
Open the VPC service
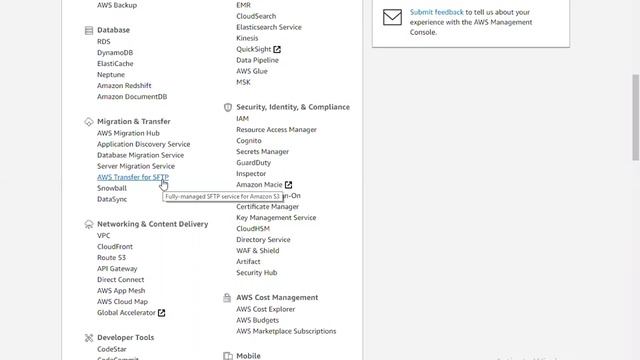click(104, 236)
